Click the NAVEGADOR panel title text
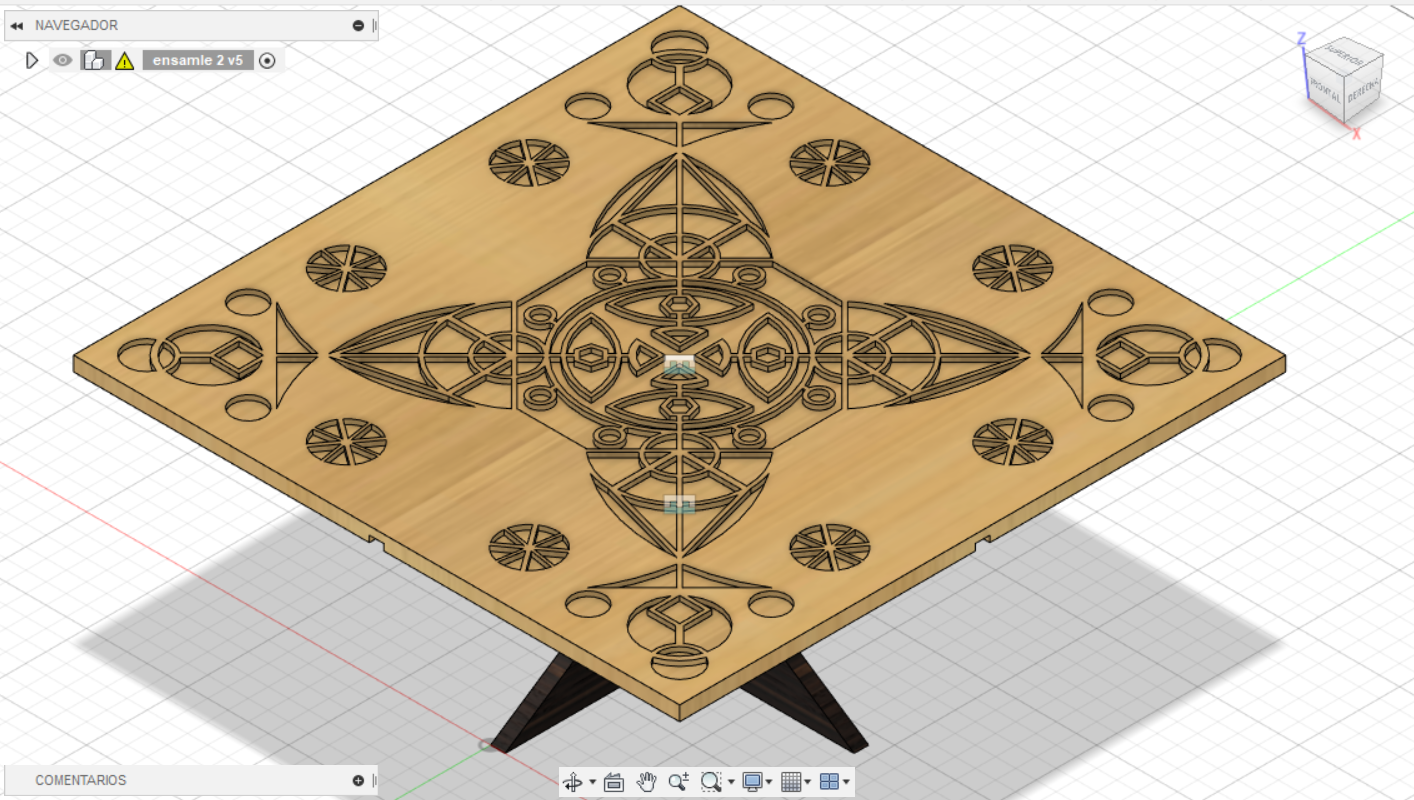This screenshot has height=800, width=1414. pos(76,26)
